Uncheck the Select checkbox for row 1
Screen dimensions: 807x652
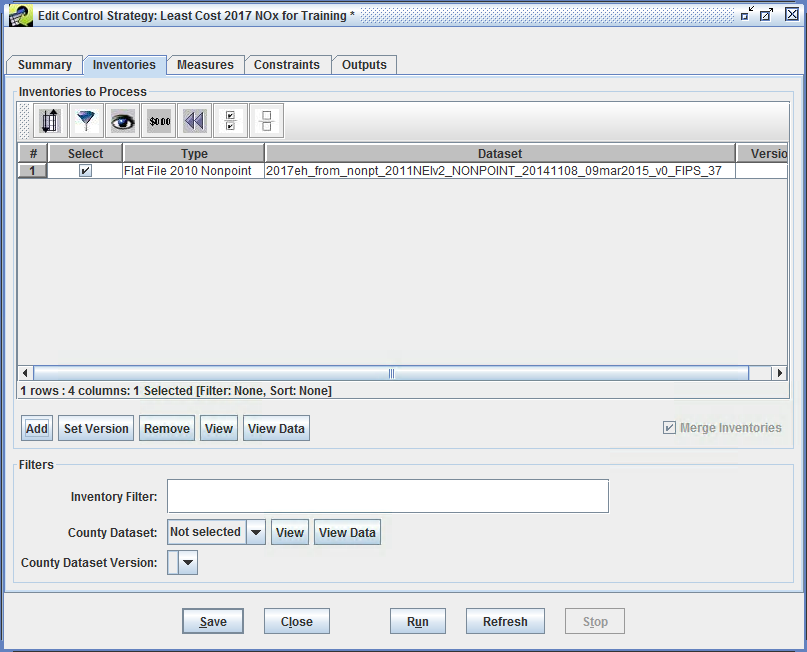[x=84, y=170]
